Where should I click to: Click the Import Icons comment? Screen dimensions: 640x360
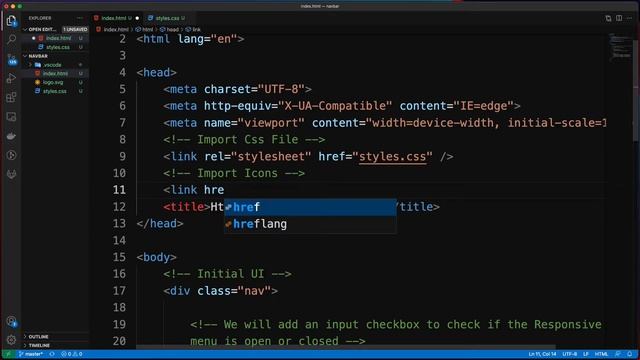pos(234,173)
